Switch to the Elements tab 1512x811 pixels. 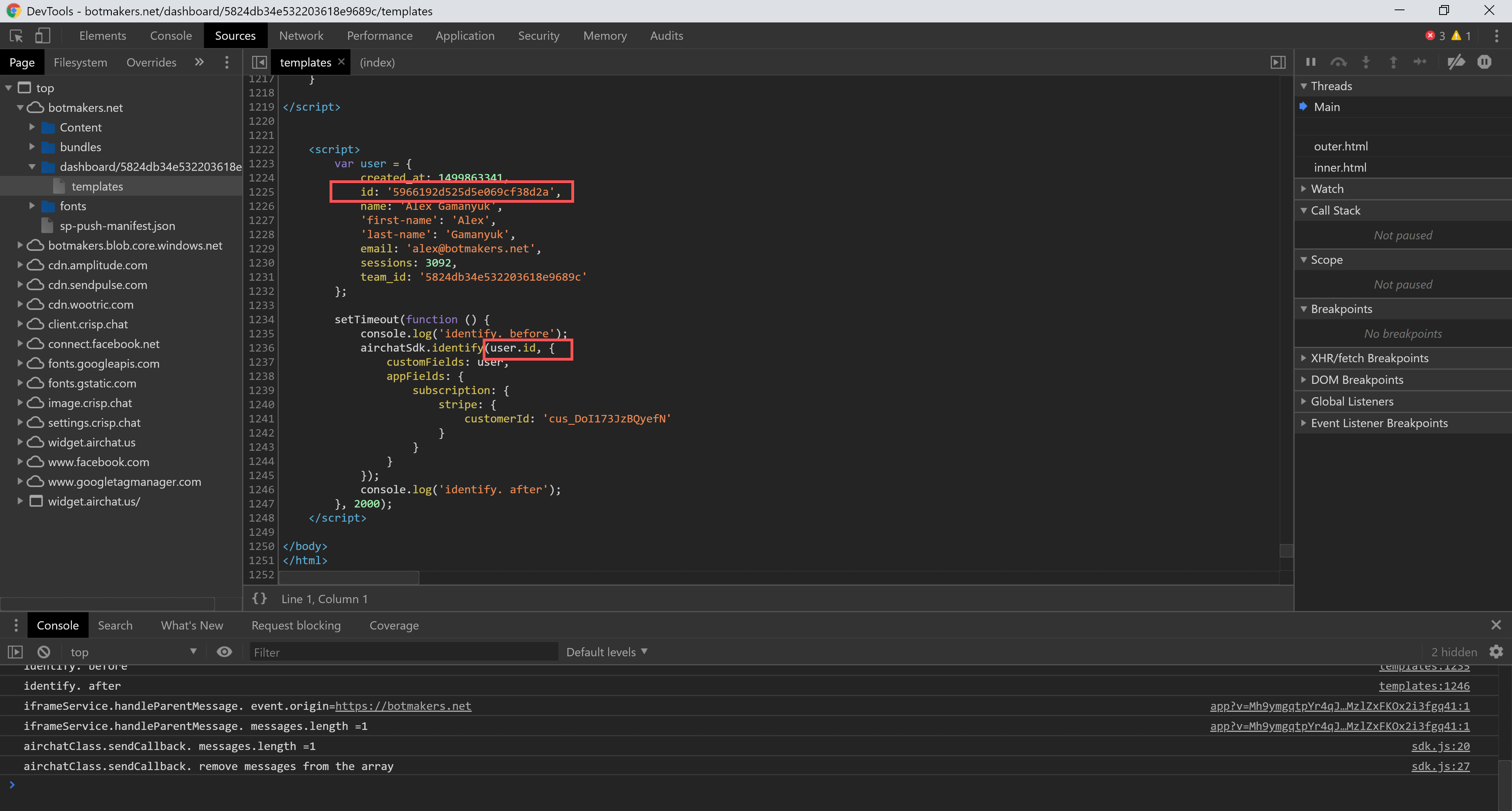103,36
